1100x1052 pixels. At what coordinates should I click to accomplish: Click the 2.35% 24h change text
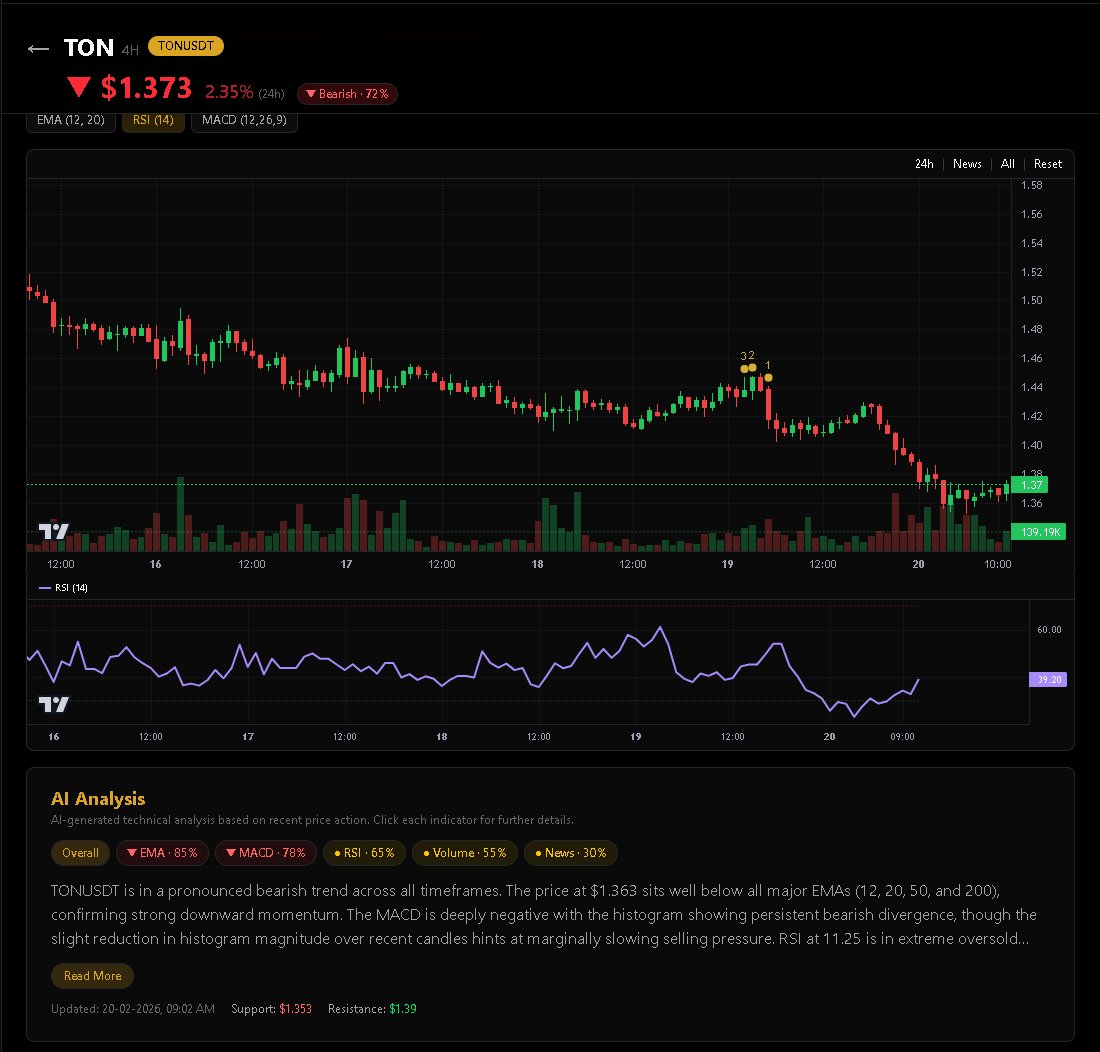click(x=229, y=92)
